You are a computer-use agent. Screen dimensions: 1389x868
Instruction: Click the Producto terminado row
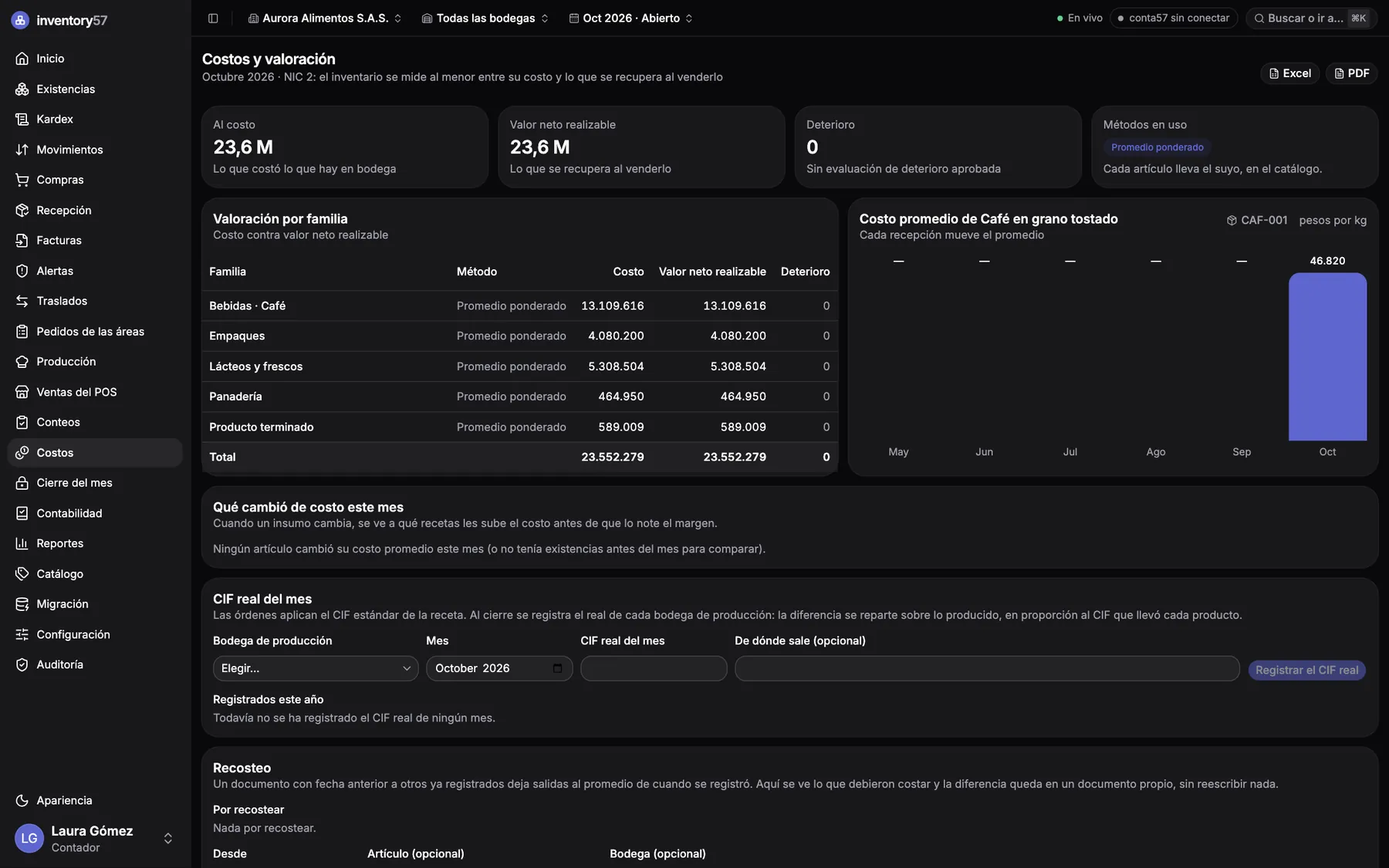pos(519,427)
